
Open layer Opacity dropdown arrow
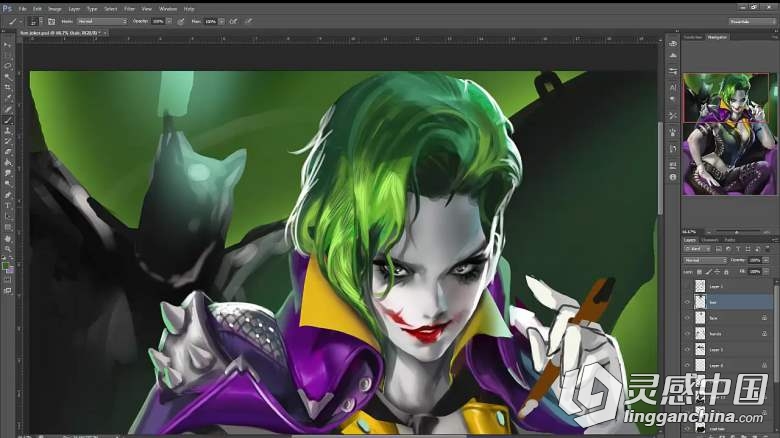pos(765,260)
